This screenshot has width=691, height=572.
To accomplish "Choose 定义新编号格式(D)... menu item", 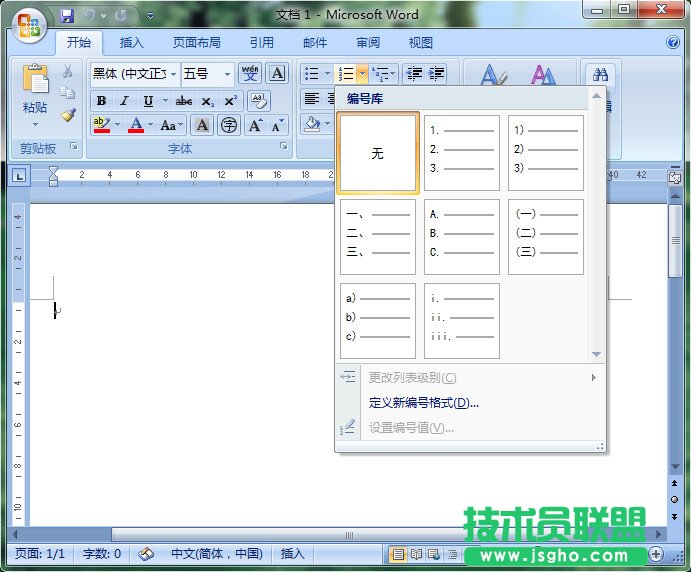I will 424,402.
